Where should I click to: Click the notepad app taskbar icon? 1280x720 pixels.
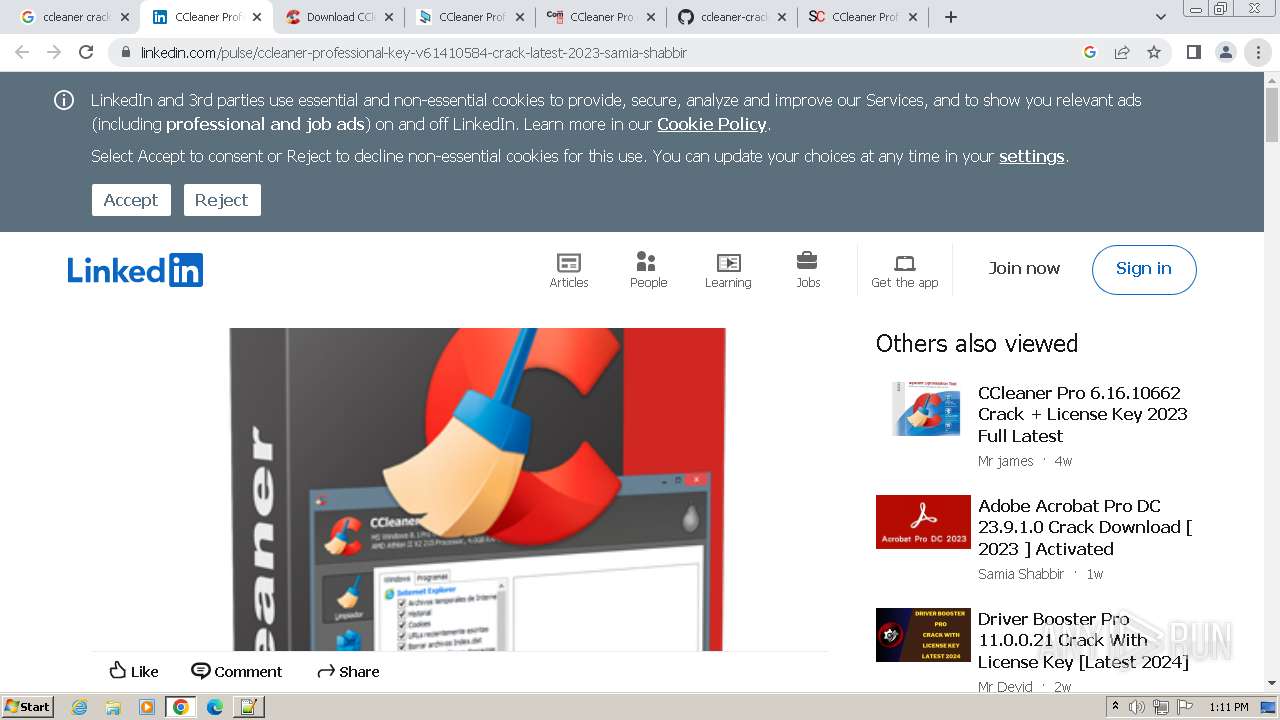click(248, 707)
